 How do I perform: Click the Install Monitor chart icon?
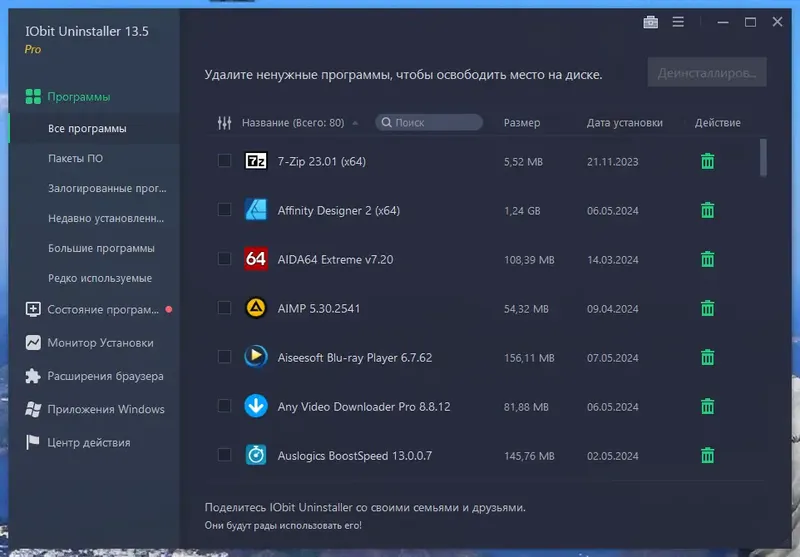click(33, 342)
